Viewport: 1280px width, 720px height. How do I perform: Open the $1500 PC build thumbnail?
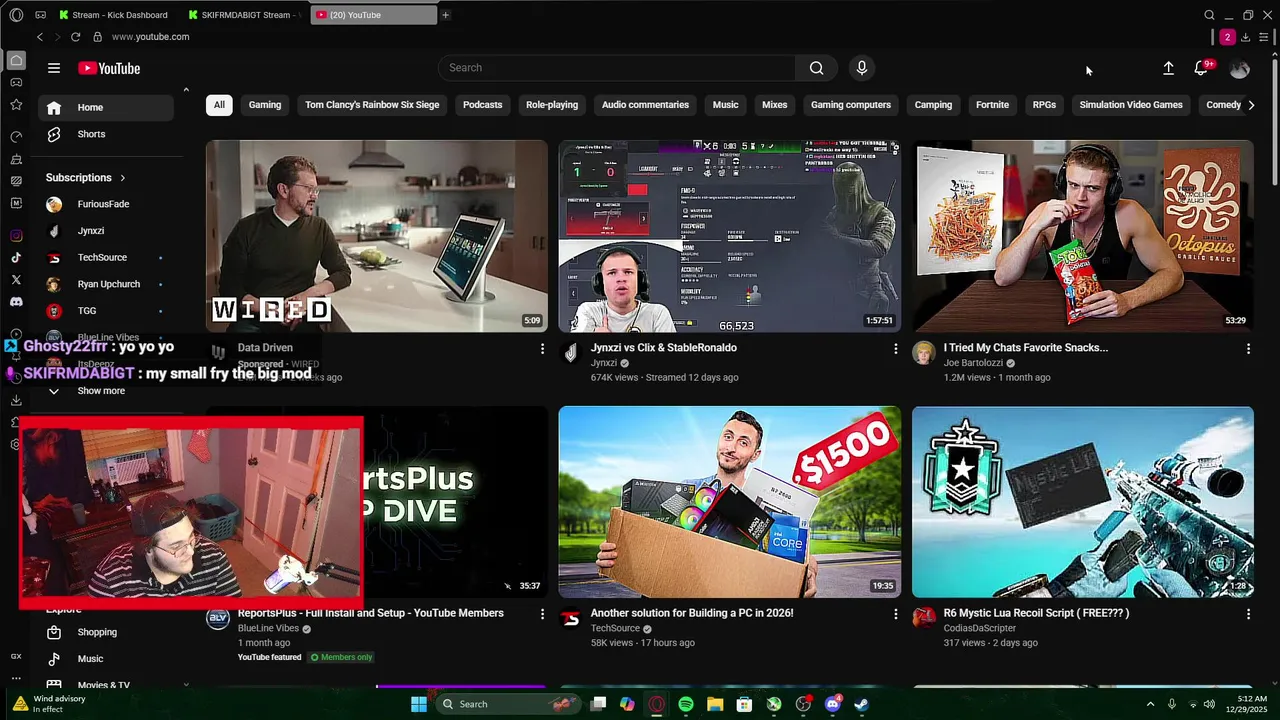[730, 502]
